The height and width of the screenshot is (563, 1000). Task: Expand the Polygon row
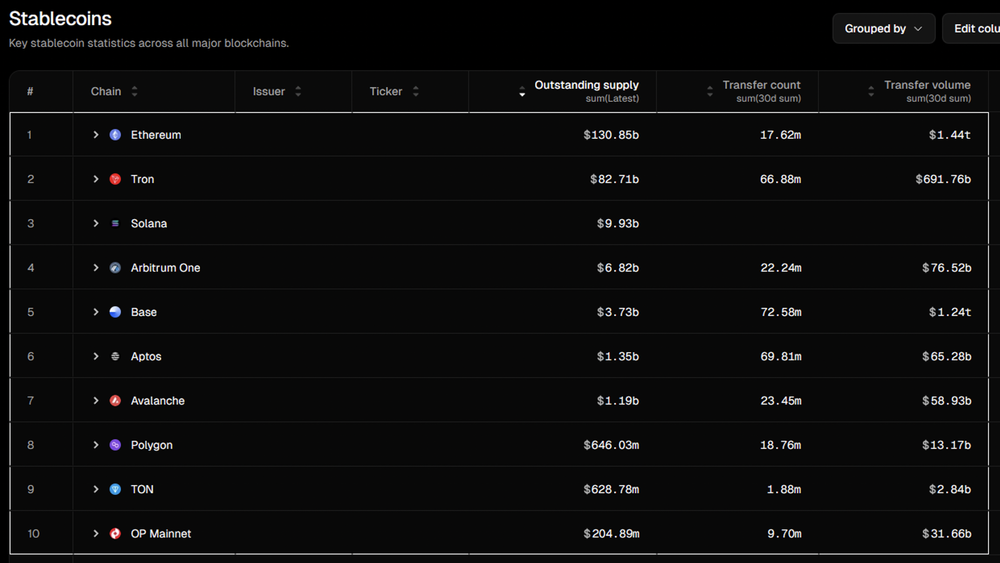(96, 445)
